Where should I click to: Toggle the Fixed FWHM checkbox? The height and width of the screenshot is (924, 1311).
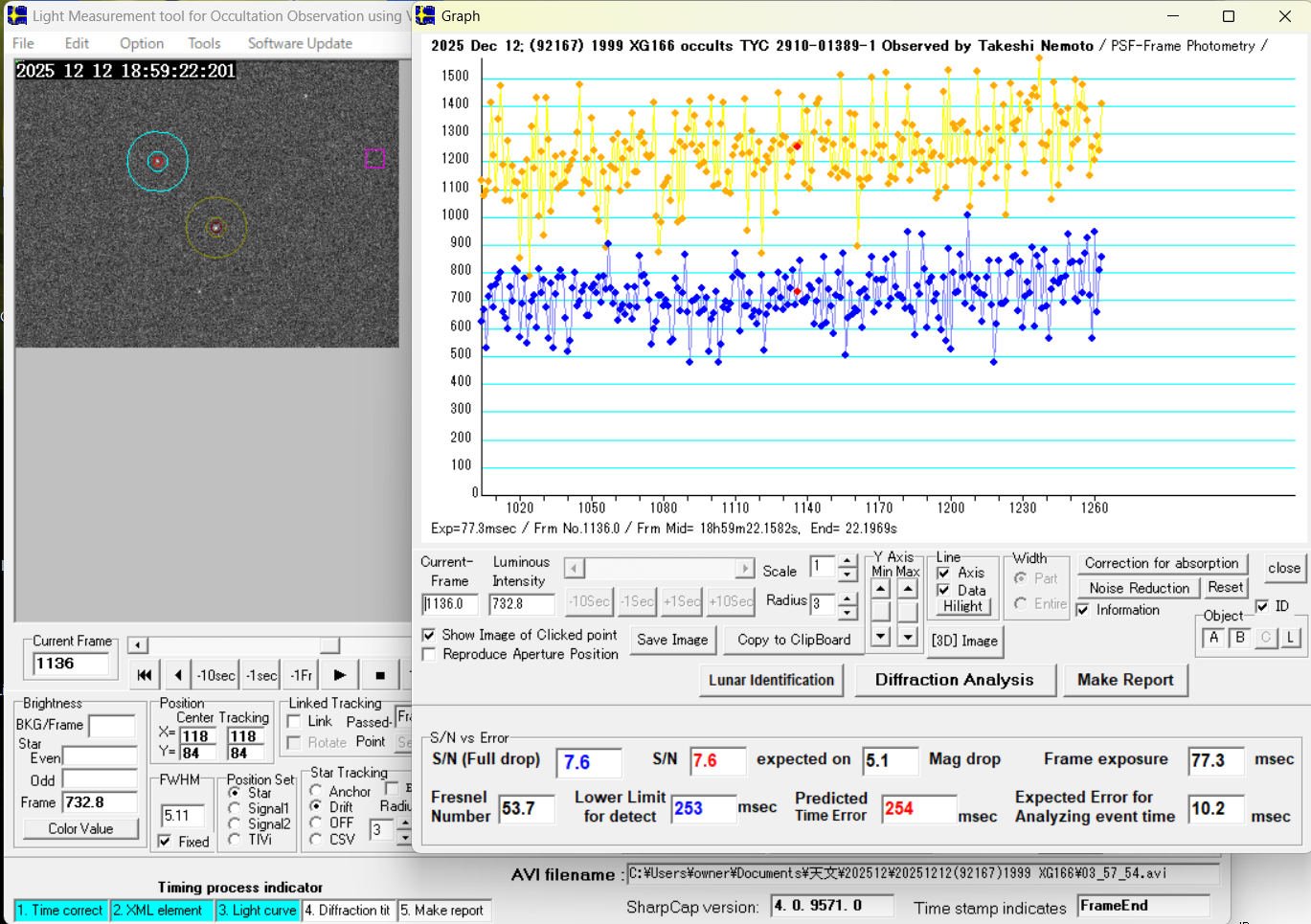tap(166, 842)
